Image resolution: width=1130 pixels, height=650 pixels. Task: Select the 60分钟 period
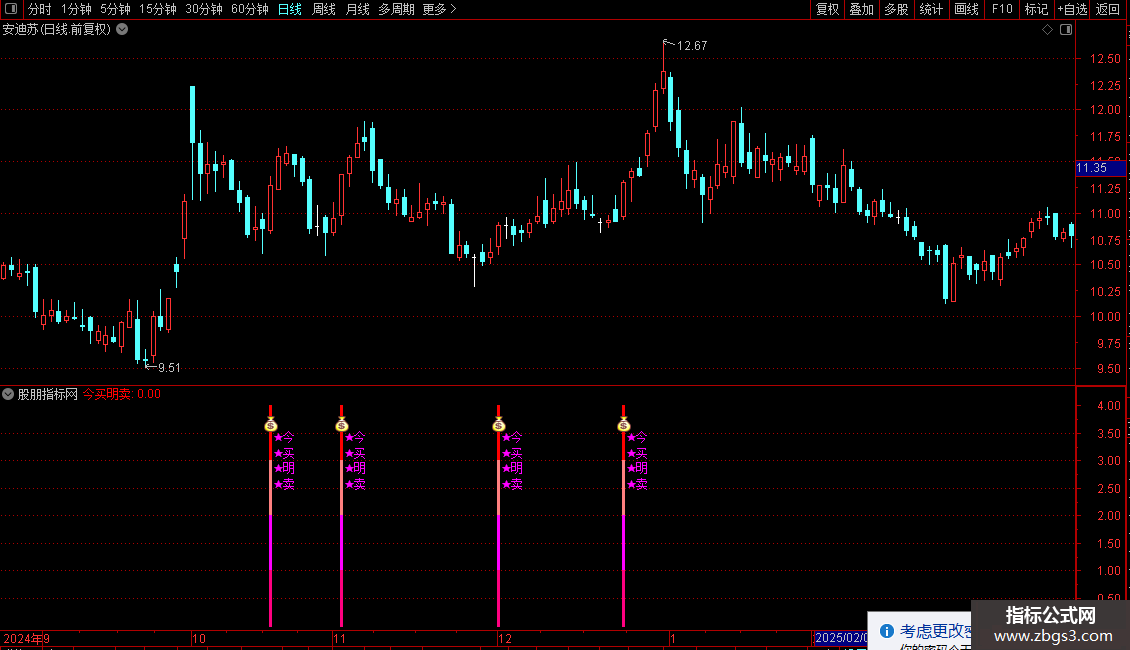tap(250, 9)
